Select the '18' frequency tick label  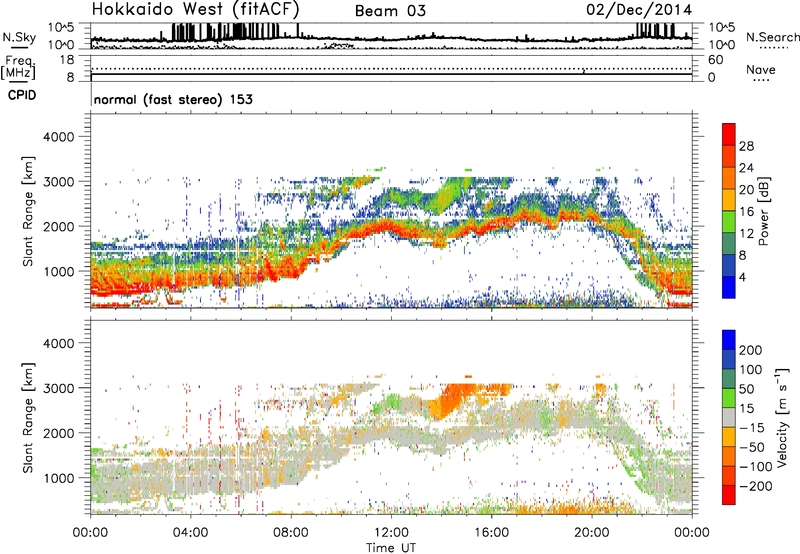[x=67, y=60]
